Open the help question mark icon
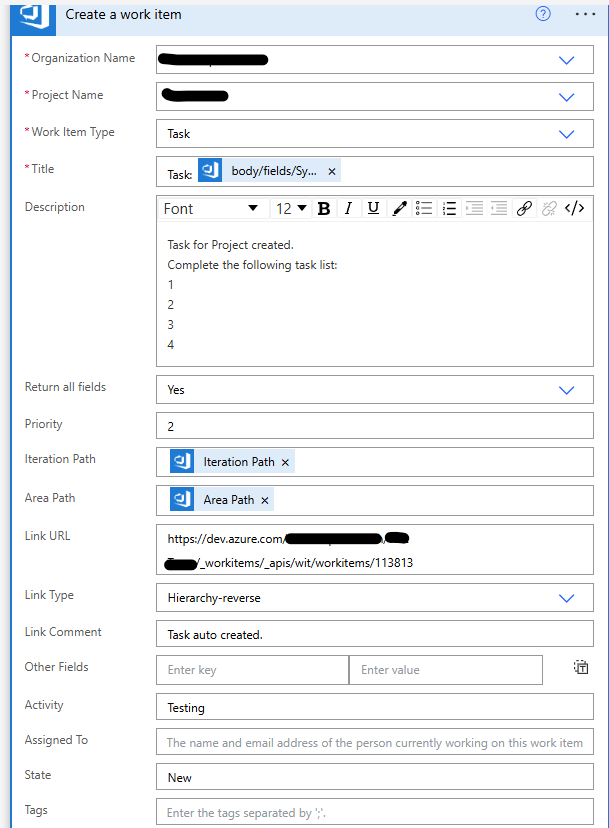Screen dimensions: 609x828 pyautogui.click(x=543, y=14)
